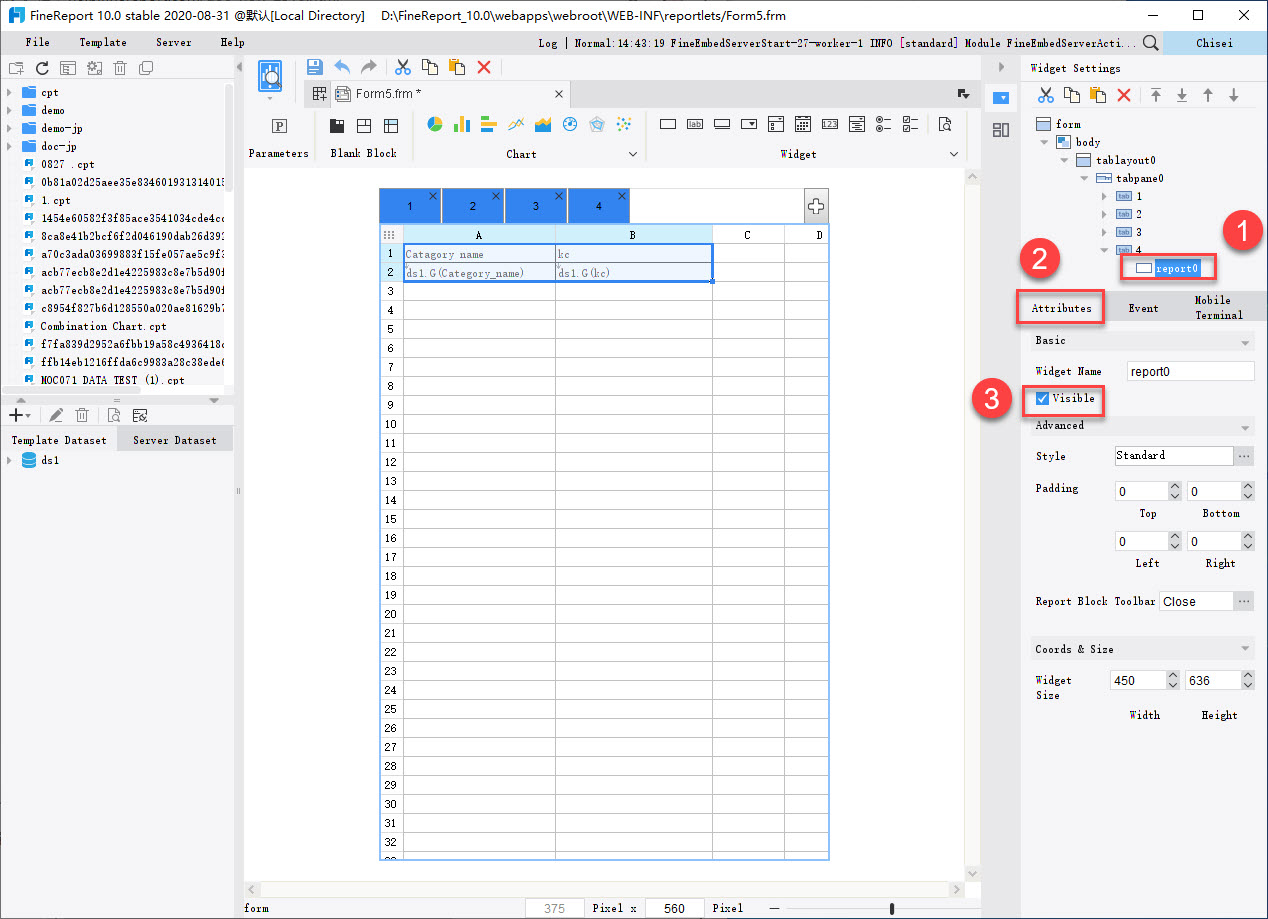Collapse the Coords & Size section

point(1245,650)
